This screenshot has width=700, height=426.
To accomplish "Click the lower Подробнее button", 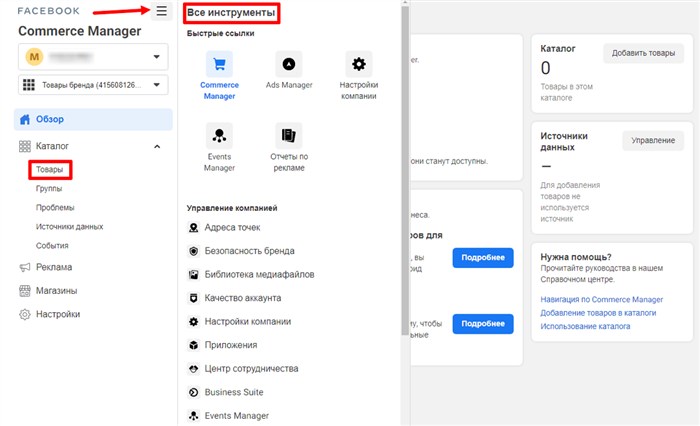I will tap(483, 324).
